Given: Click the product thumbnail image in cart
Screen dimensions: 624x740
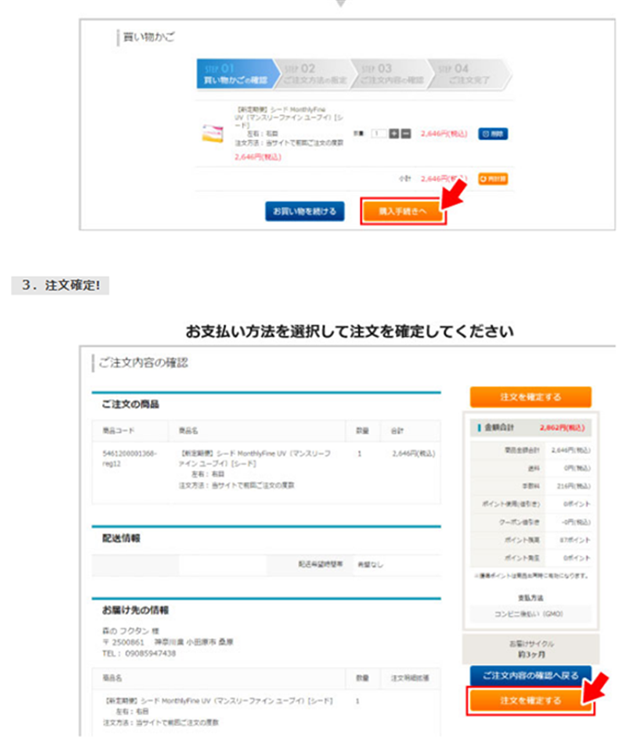Looking at the screenshot, I should 214,131.
